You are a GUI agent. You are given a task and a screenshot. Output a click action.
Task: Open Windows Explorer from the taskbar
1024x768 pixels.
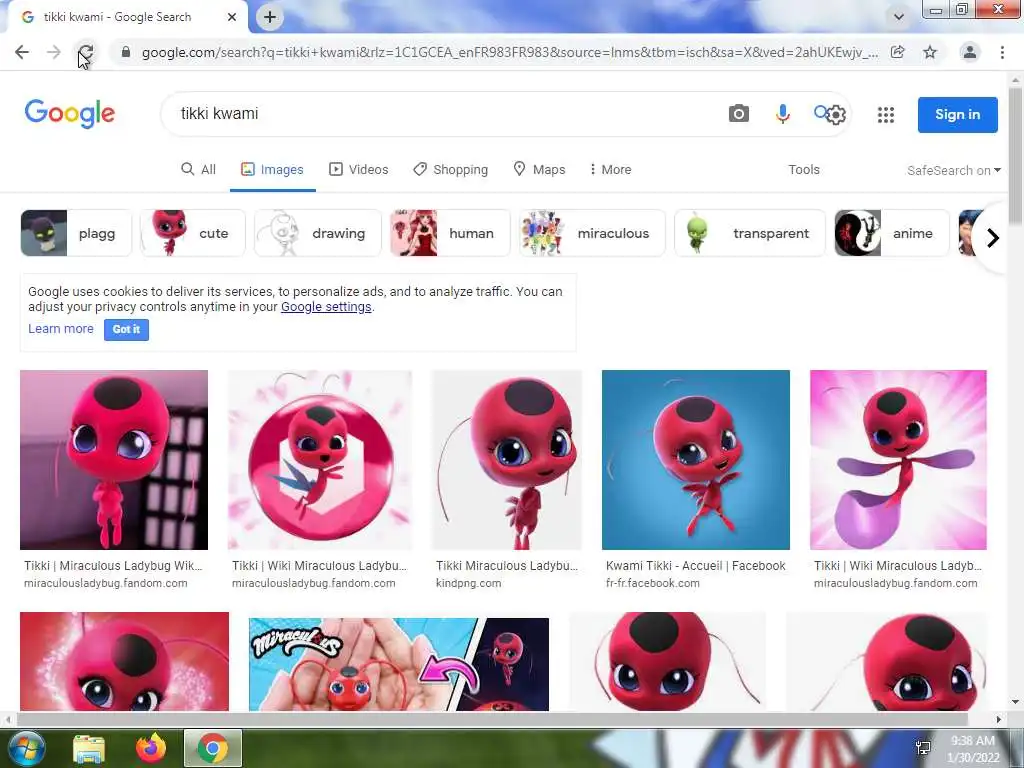pos(89,748)
